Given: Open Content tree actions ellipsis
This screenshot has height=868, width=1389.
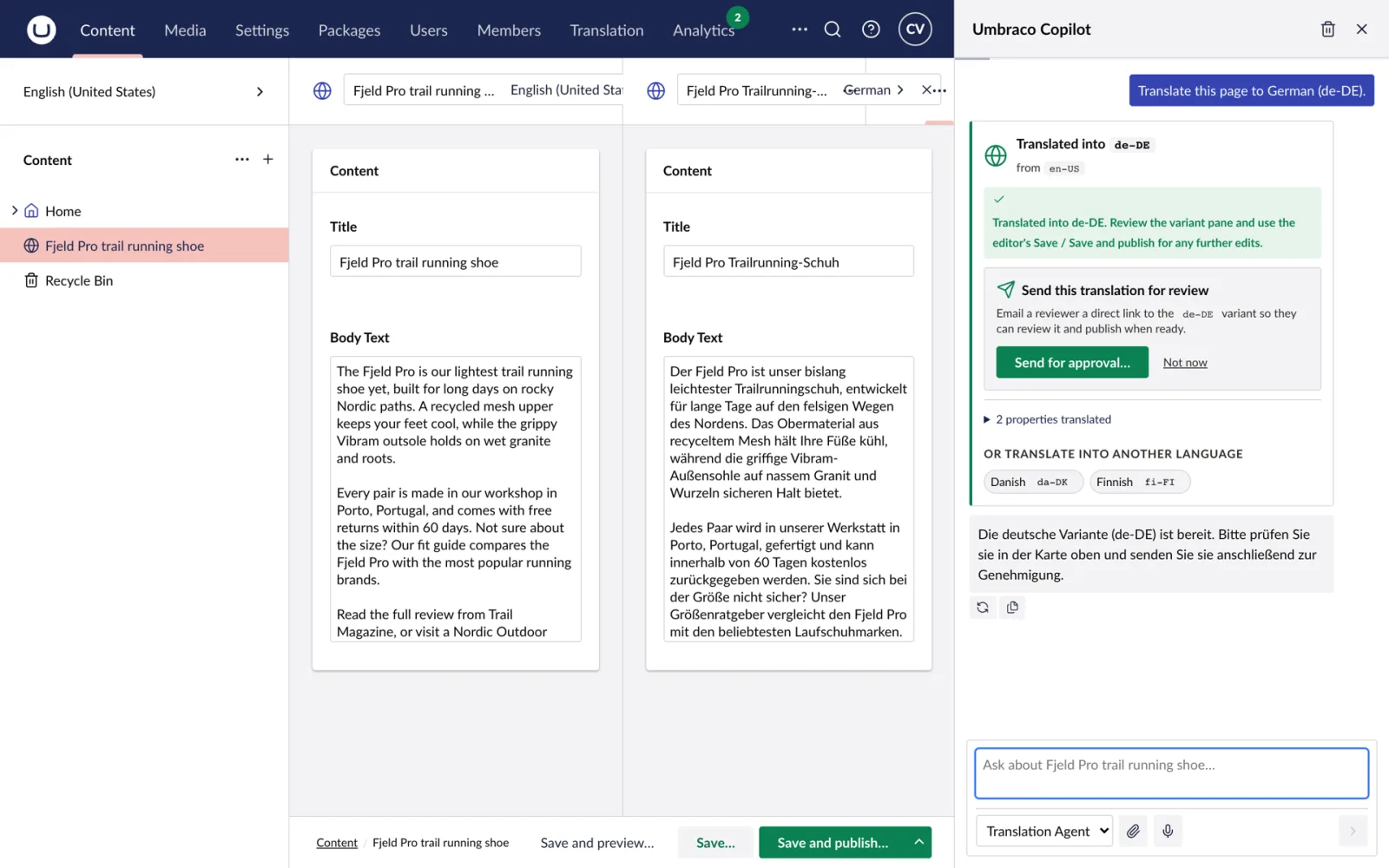Looking at the screenshot, I should coord(242,160).
